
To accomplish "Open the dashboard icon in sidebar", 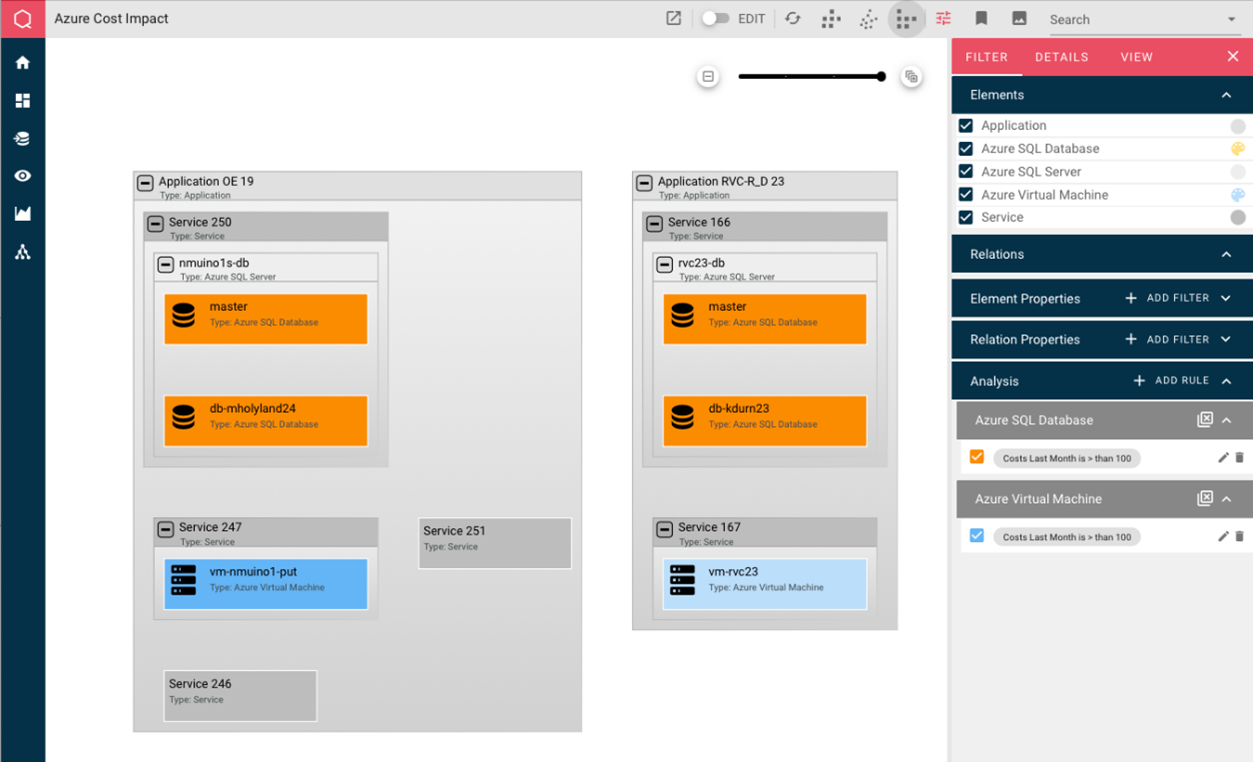I will pos(22,101).
